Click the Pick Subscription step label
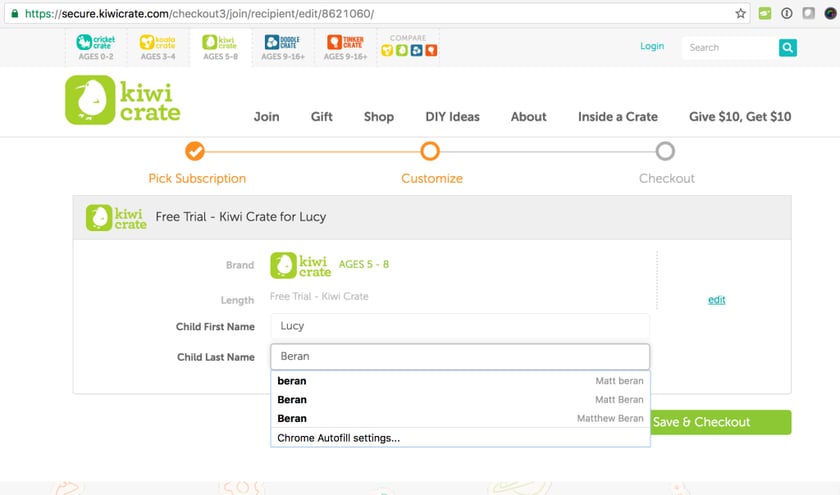 coord(197,178)
